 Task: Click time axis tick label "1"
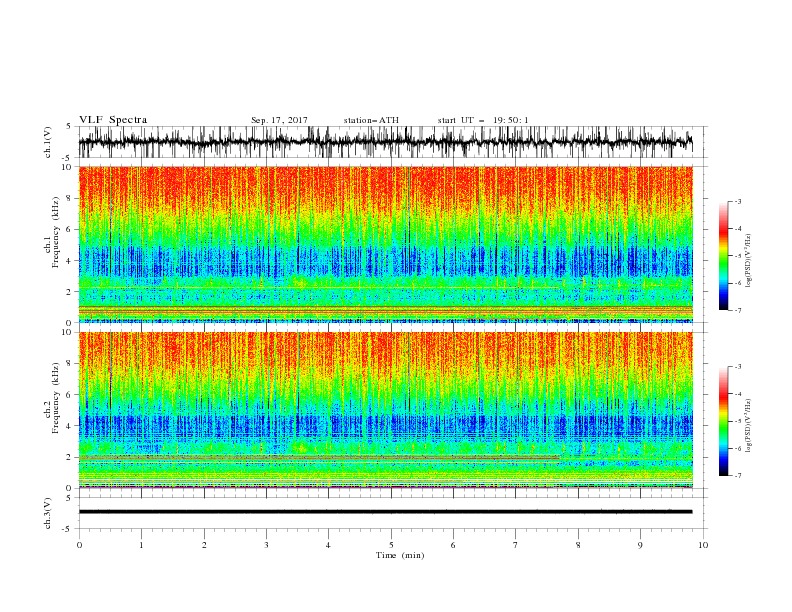pyautogui.click(x=141, y=545)
